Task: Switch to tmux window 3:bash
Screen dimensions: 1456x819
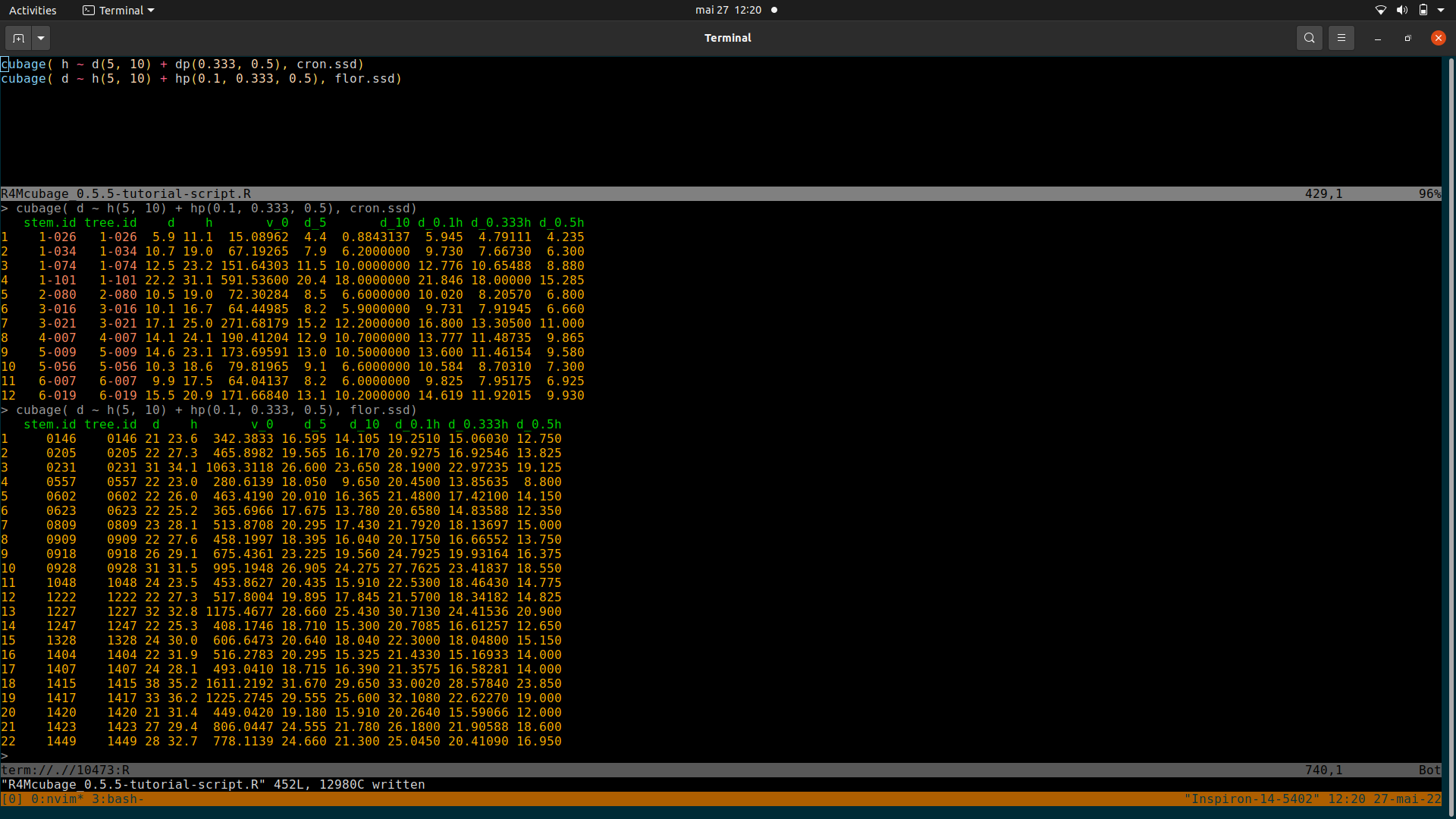Action: click(x=118, y=799)
